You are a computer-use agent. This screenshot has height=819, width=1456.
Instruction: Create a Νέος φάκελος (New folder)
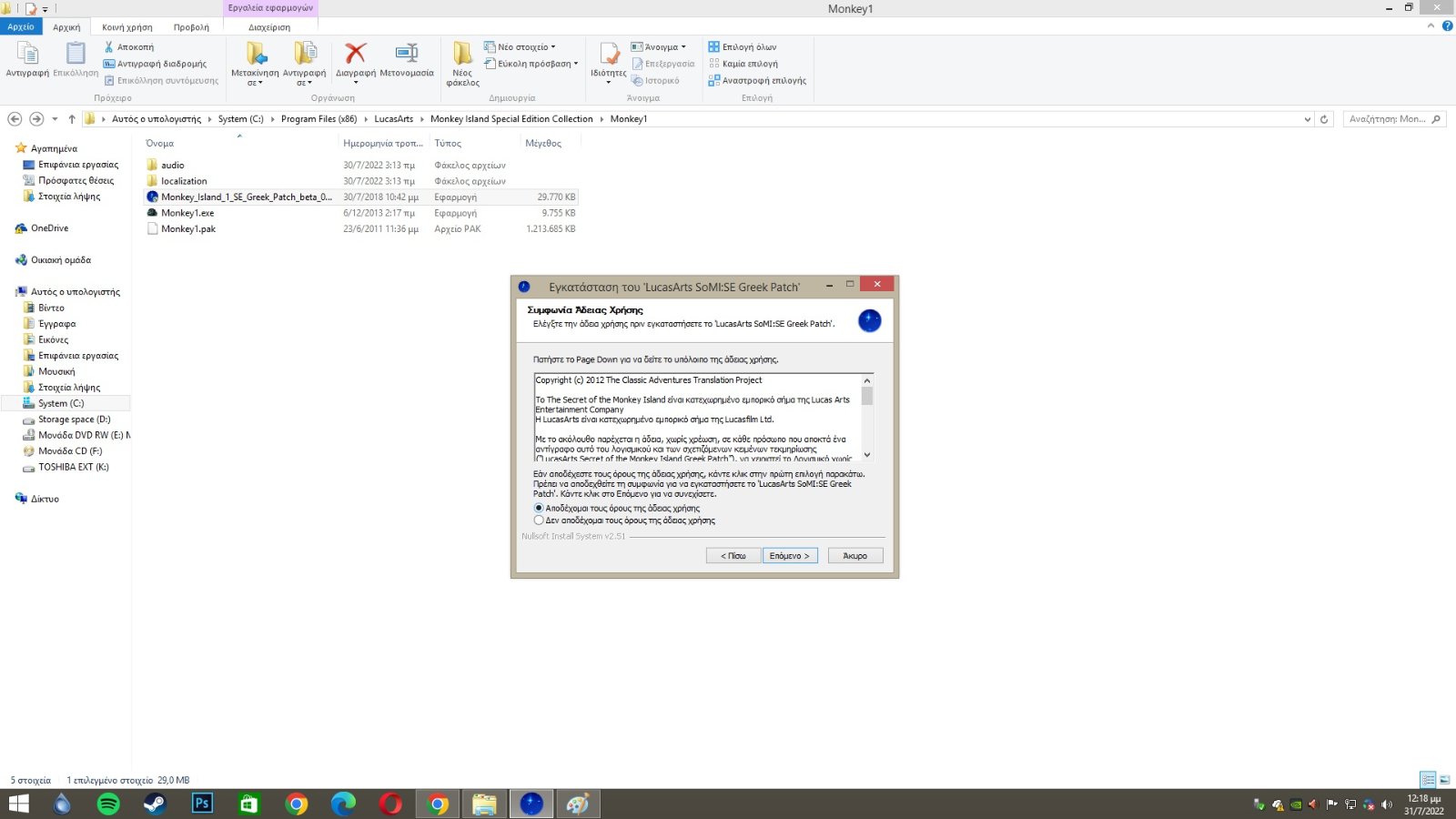[462, 64]
